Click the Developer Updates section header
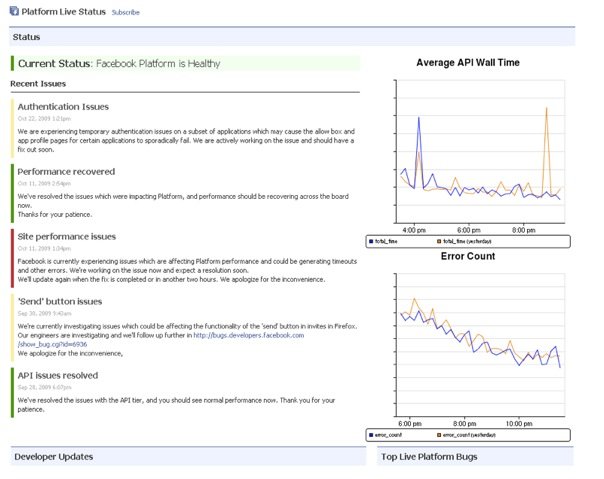The height and width of the screenshot is (479, 604). 188,457
